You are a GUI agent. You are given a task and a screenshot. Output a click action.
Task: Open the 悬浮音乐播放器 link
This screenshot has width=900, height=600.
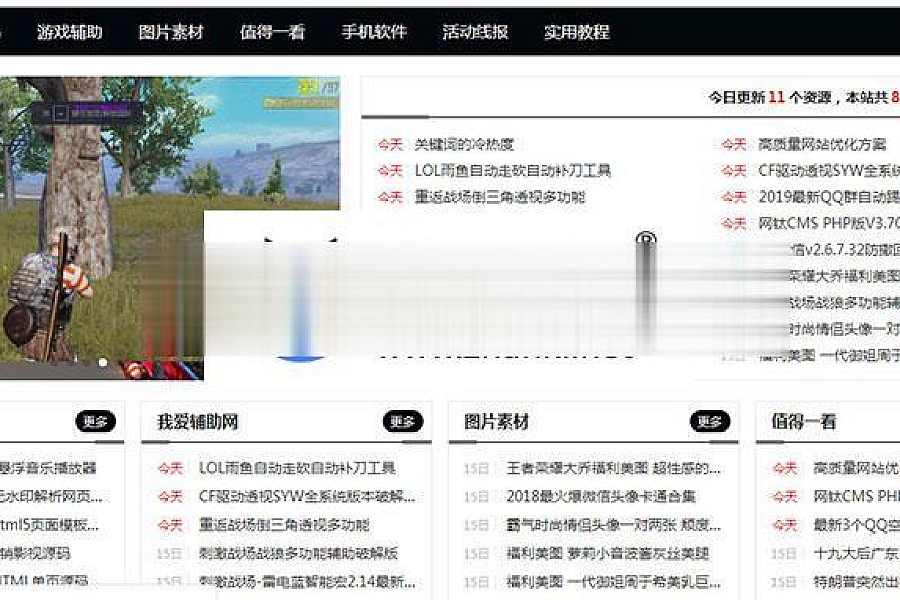[48, 468]
